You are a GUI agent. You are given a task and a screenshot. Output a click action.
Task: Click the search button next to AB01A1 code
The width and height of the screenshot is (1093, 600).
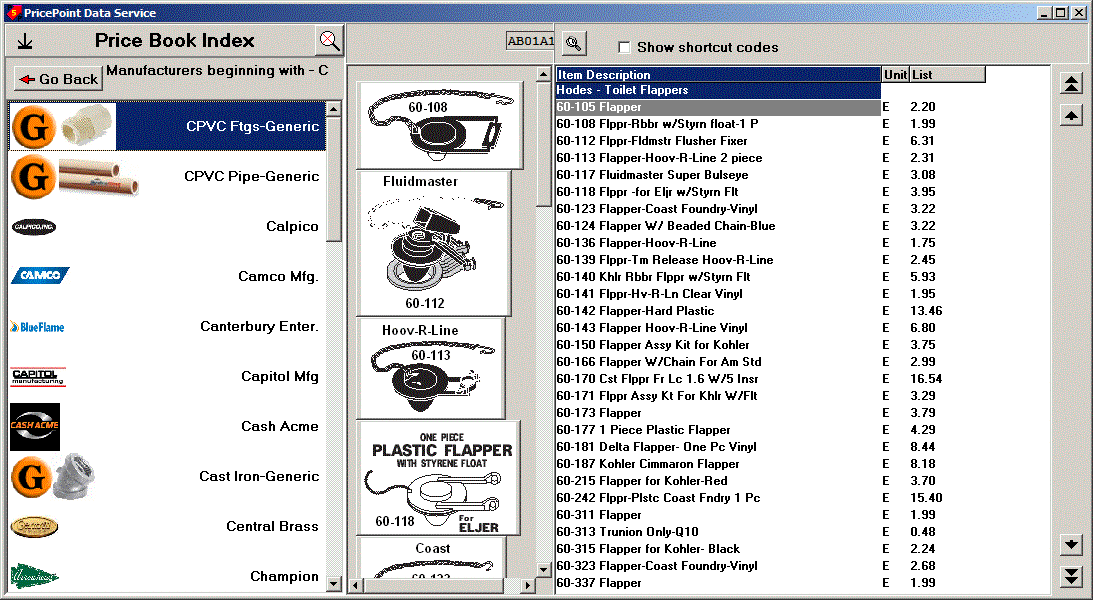pyautogui.click(x=574, y=43)
